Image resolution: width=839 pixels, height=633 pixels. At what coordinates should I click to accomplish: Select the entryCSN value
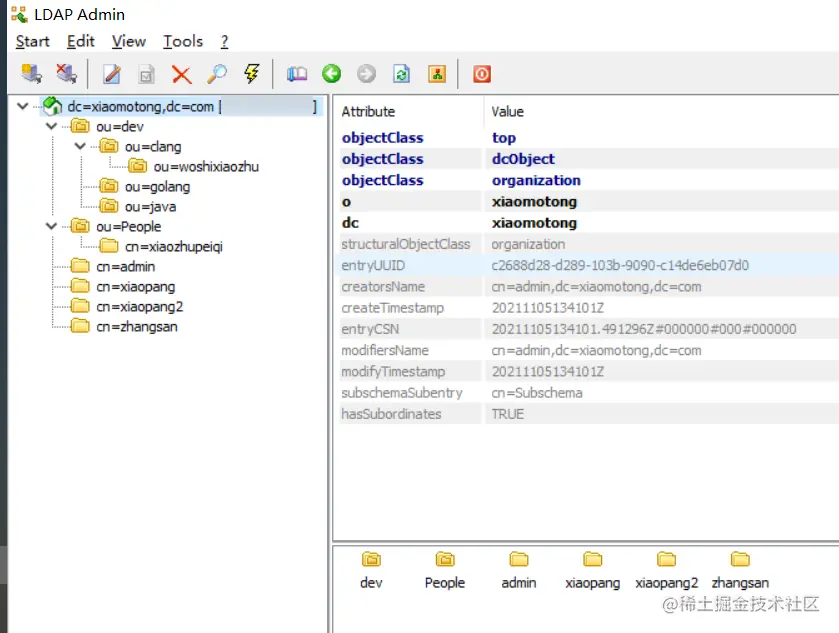pyautogui.click(x=644, y=329)
